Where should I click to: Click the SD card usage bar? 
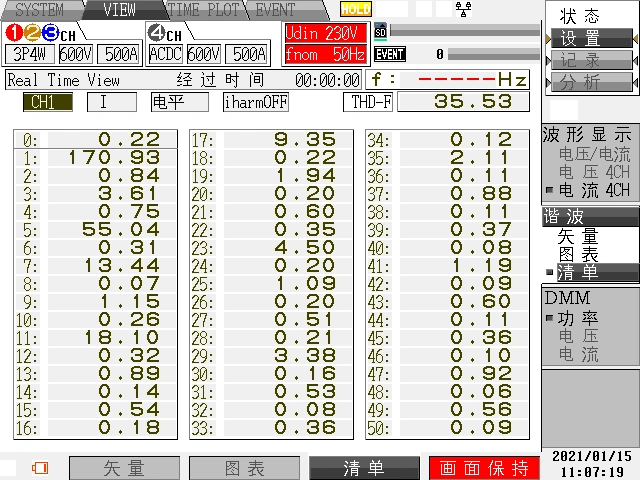point(465,30)
